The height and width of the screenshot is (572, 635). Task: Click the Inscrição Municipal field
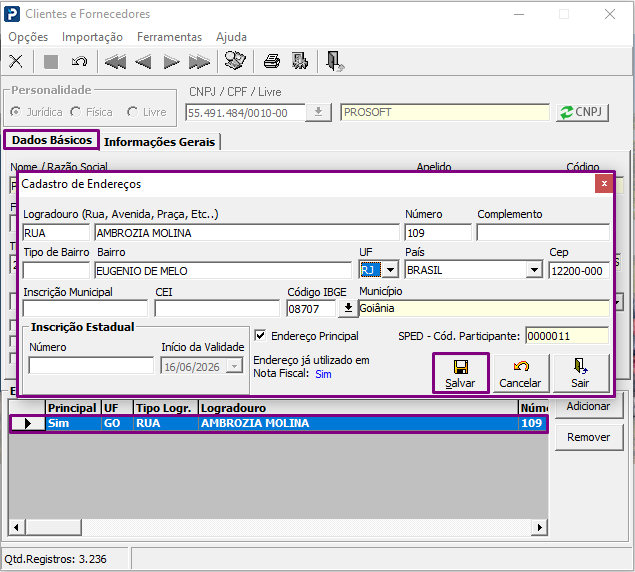(x=85, y=309)
